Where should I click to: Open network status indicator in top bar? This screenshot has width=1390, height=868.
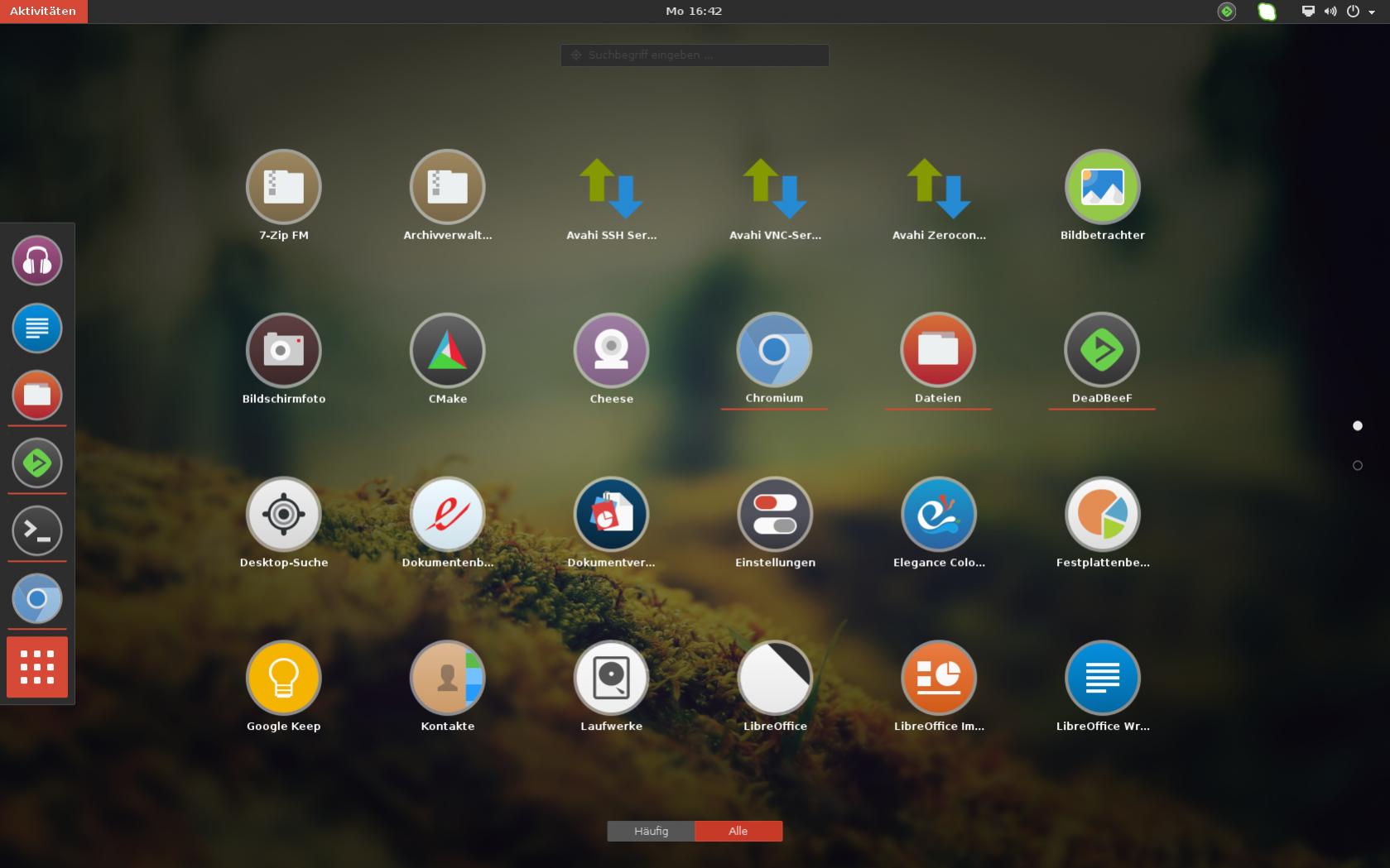pos(1308,12)
